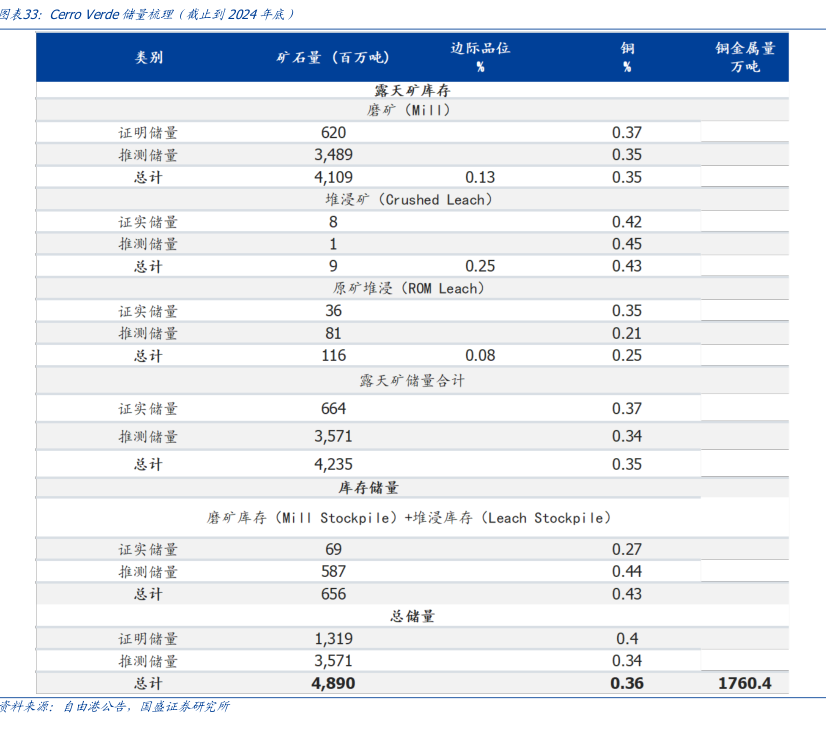Screen dimensions: 826x732
Task: Click the copper metal amount 1760.4
Action: (x=745, y=684)
